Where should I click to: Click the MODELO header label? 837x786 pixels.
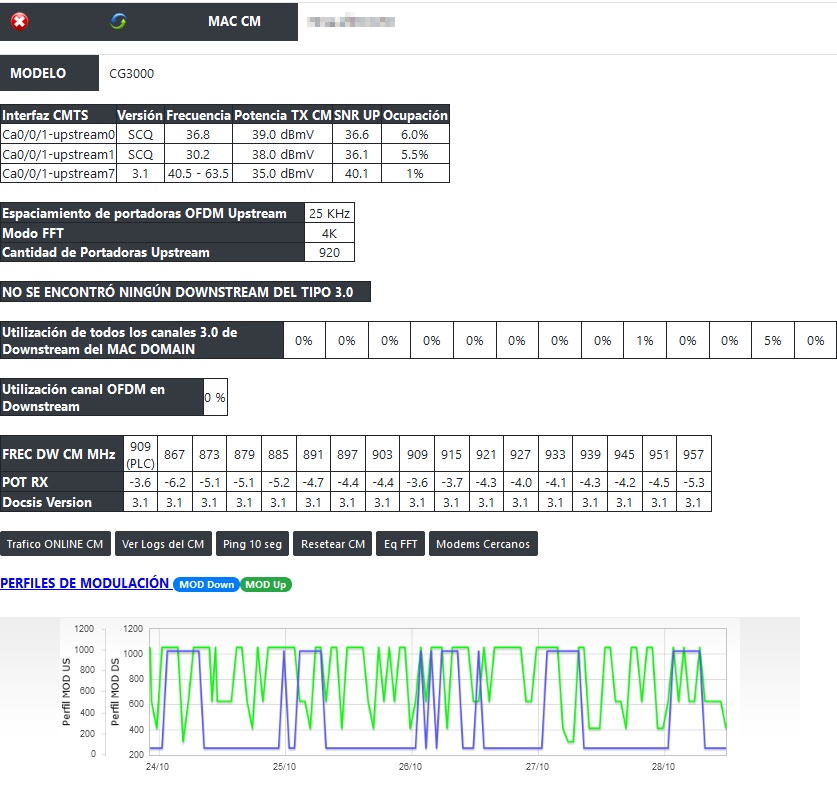[x=38, y=73]
